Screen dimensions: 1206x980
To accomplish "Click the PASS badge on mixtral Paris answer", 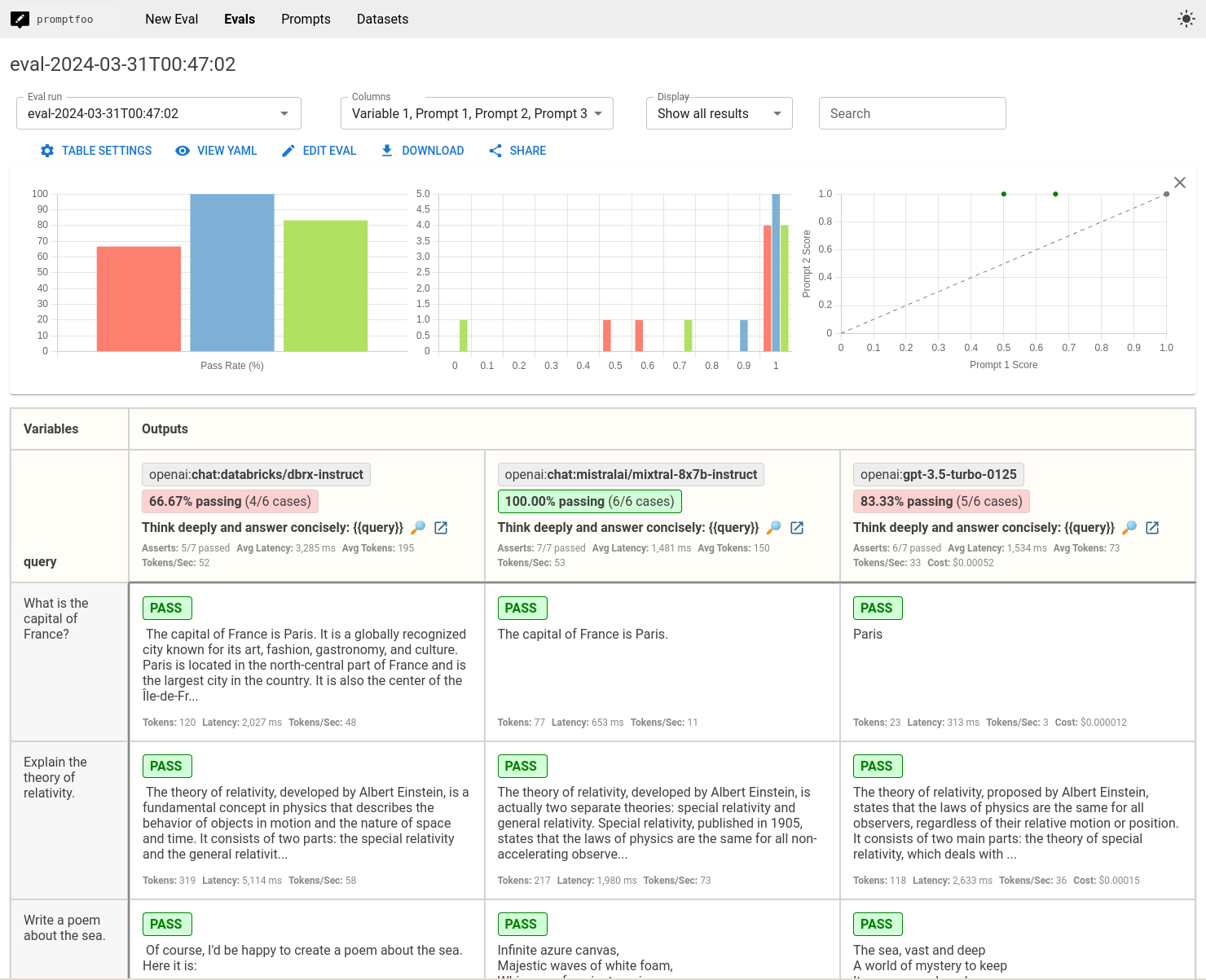I will click(x=522, y=608).
